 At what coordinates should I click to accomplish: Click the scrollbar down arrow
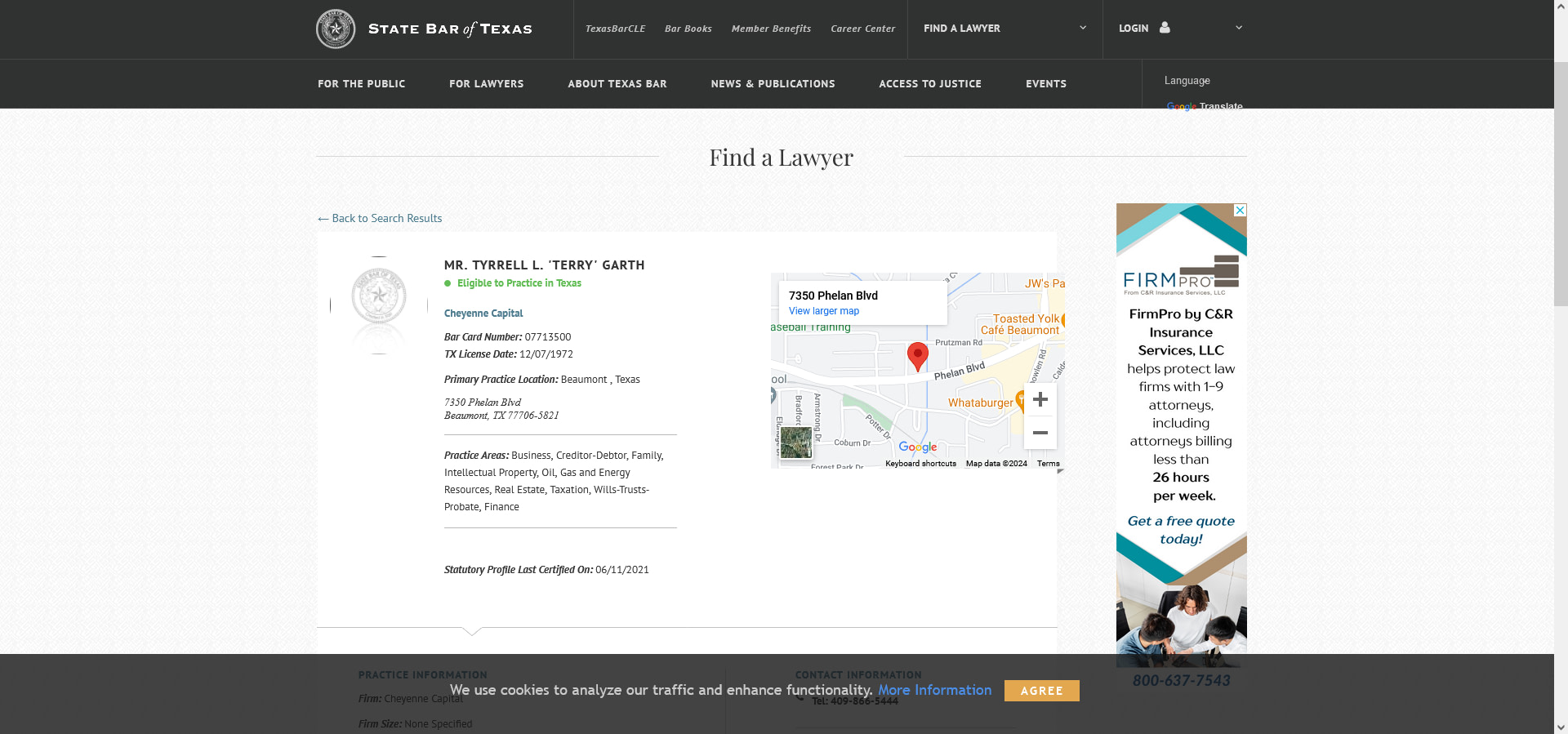(x=1561, y=727)
